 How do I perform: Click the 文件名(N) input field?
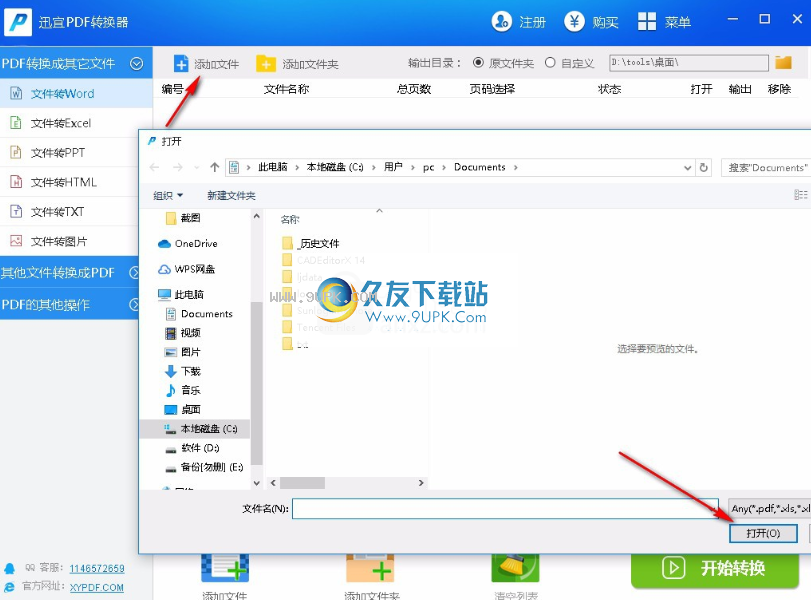point(505,508)
